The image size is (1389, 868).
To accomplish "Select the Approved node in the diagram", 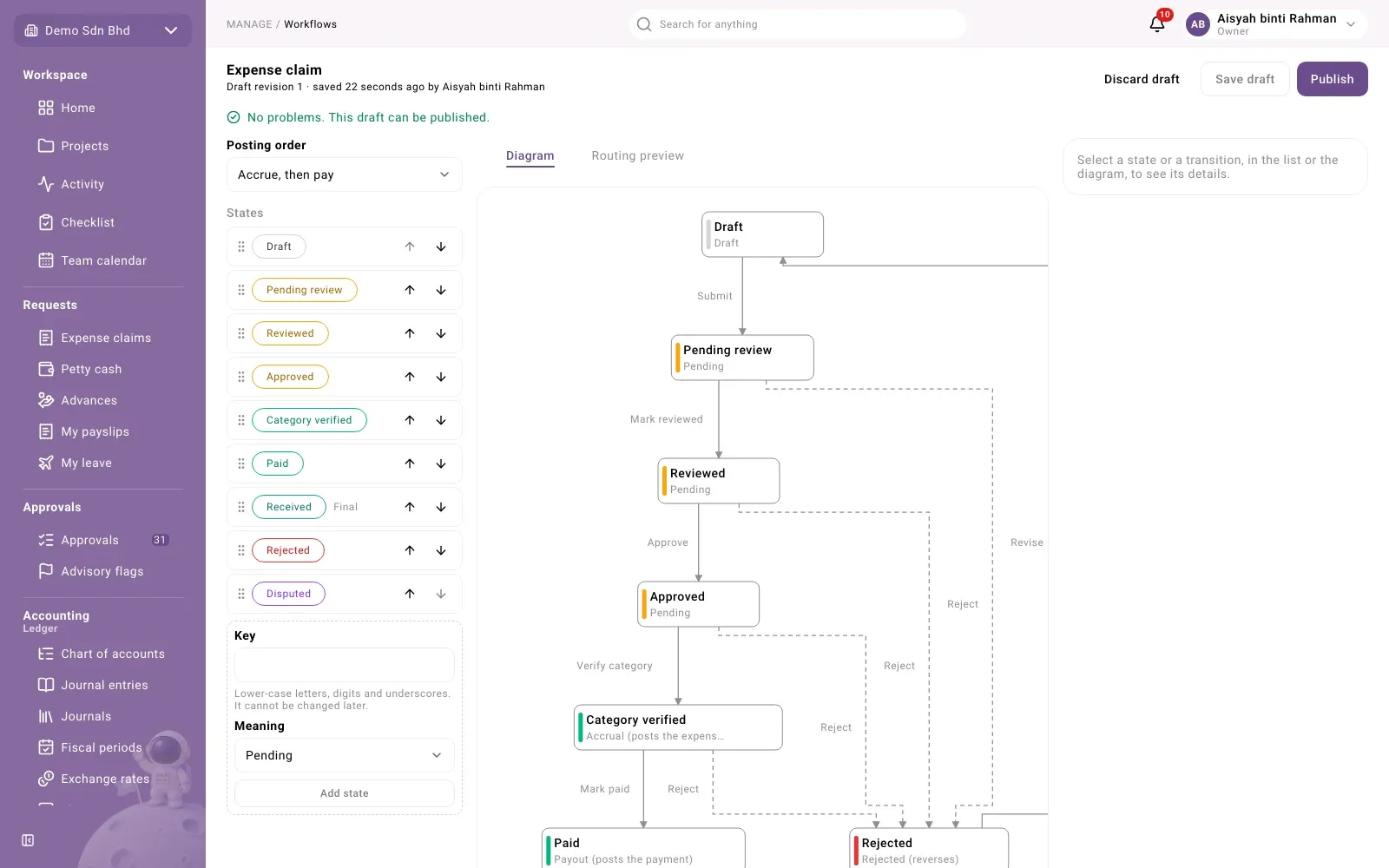I will [699, 604].
